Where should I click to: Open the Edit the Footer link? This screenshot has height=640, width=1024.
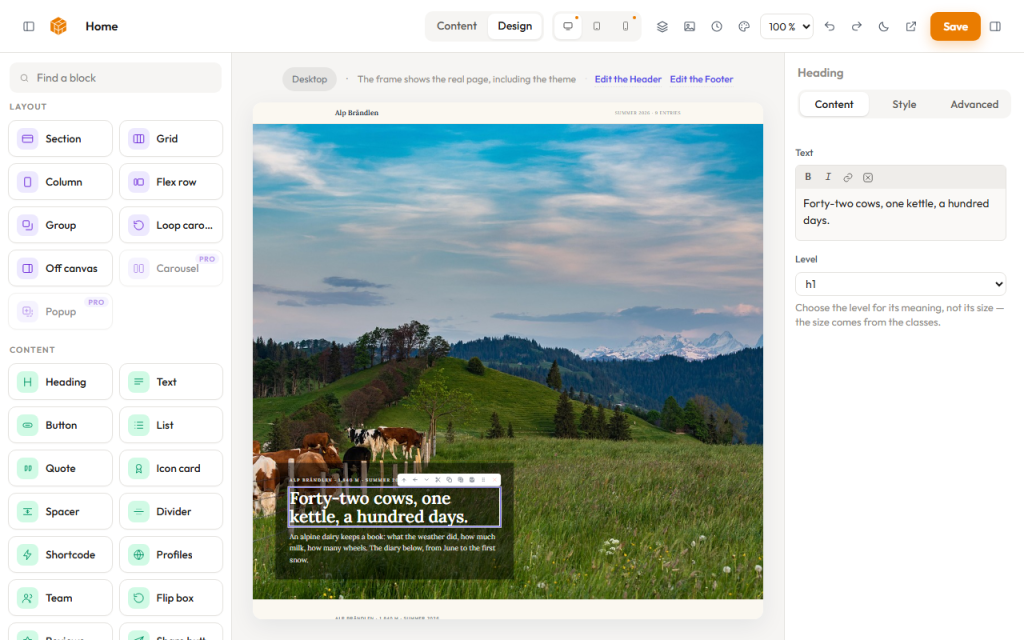click(701, 79)
